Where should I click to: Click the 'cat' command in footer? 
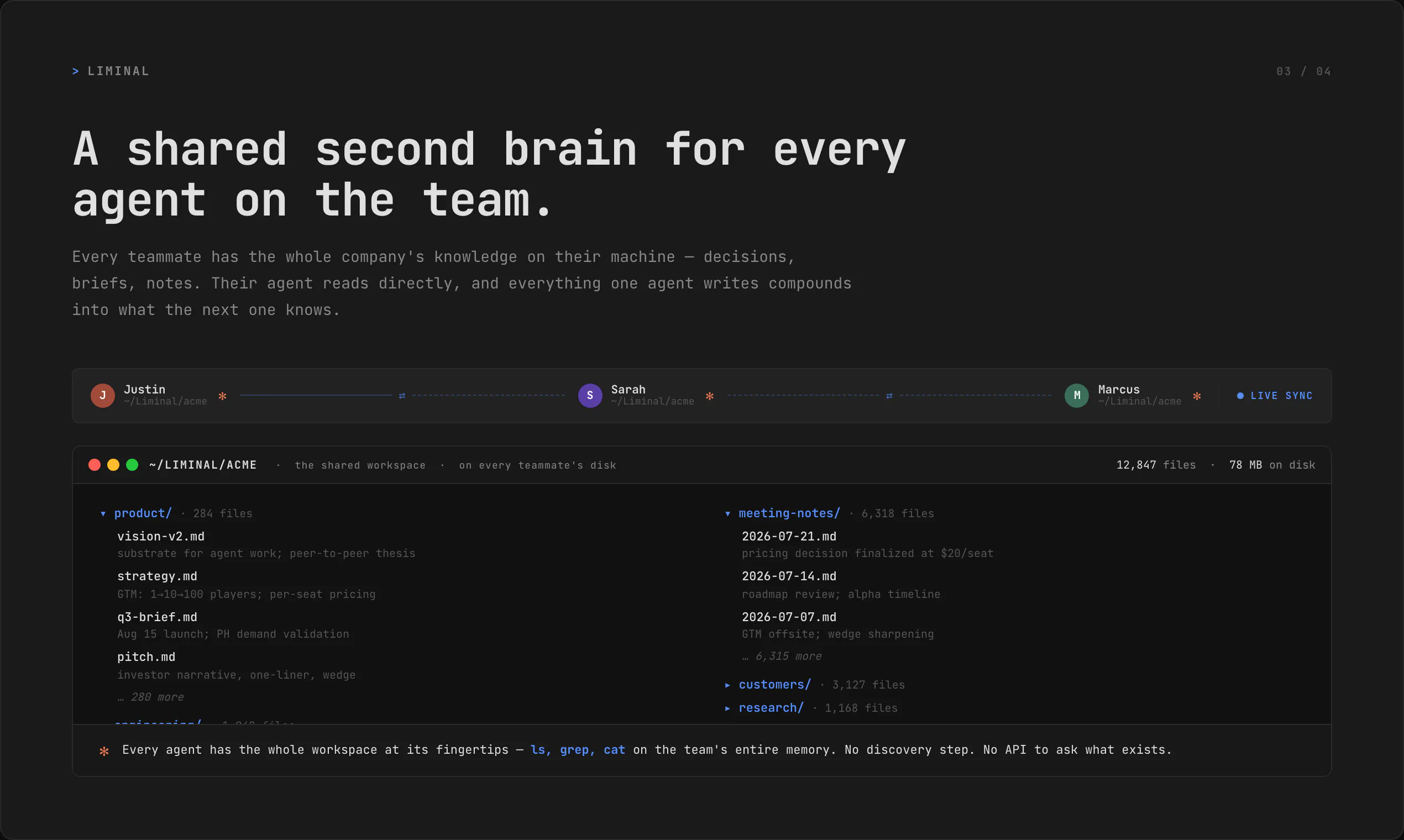point(614,750)
